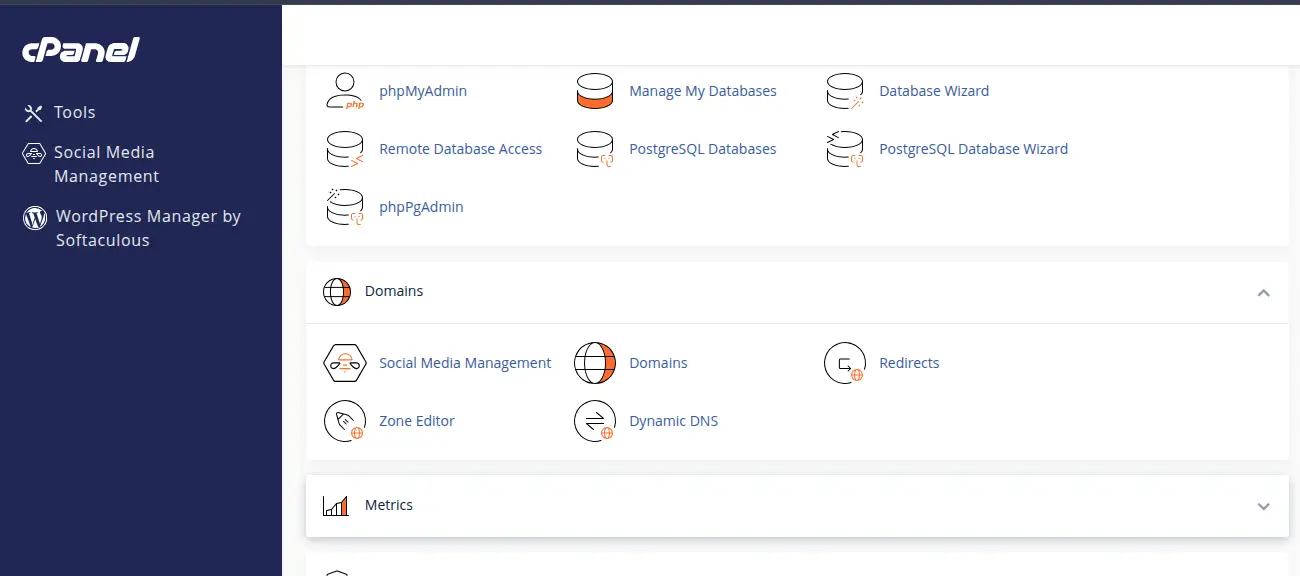Open the Redirects link

coord(909,363)
